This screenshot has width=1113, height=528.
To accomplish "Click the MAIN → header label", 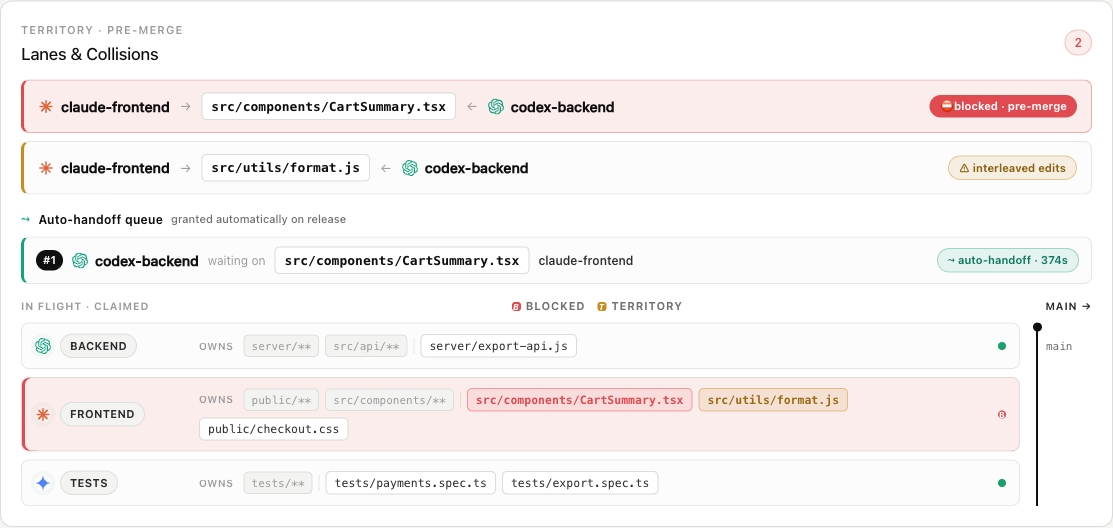I will tap(1068, 307).
